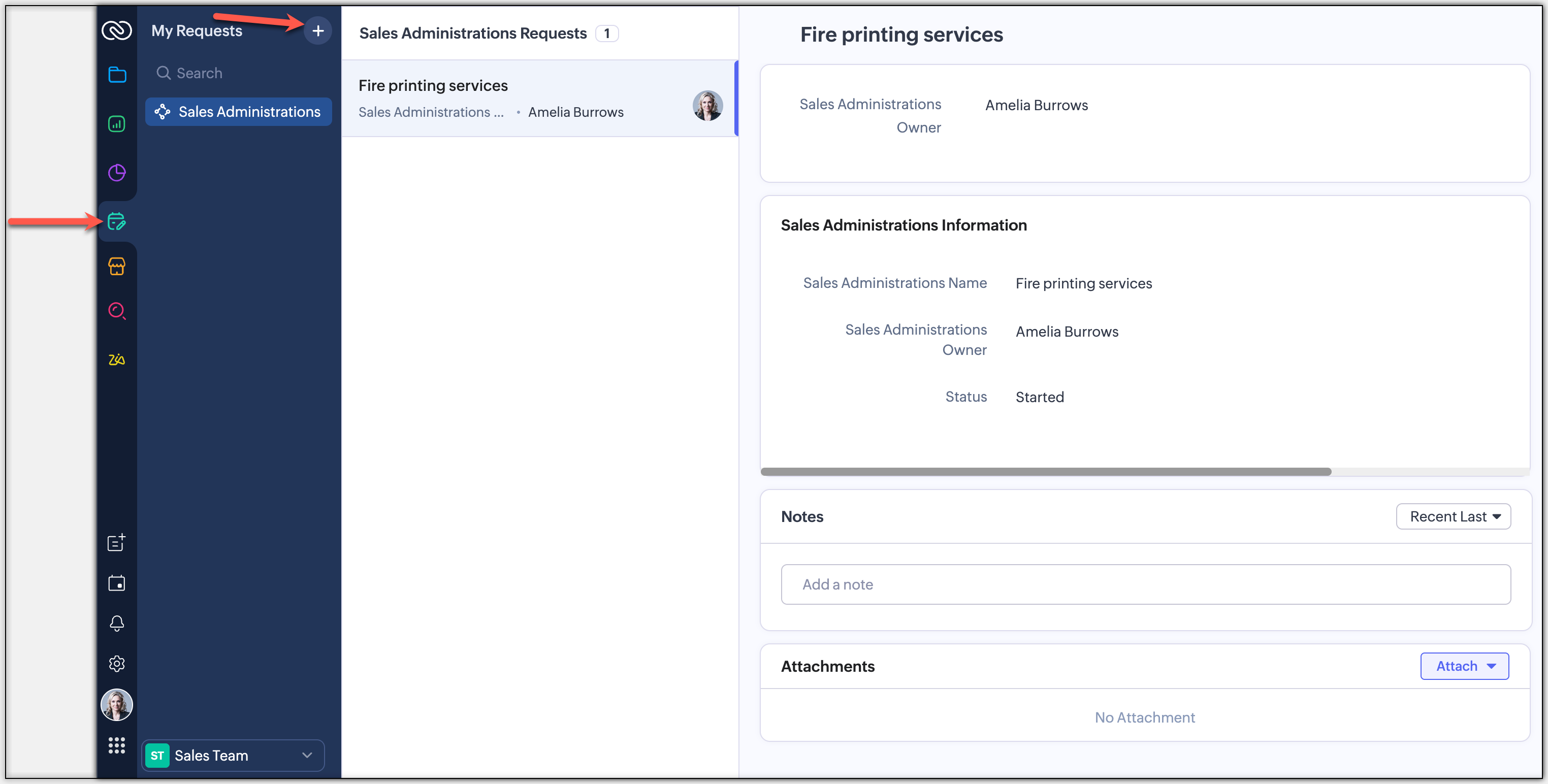Viewport: 1548px width, 784px height.
Task: Open the green bar chart dashboard icon
Action: 117,124
